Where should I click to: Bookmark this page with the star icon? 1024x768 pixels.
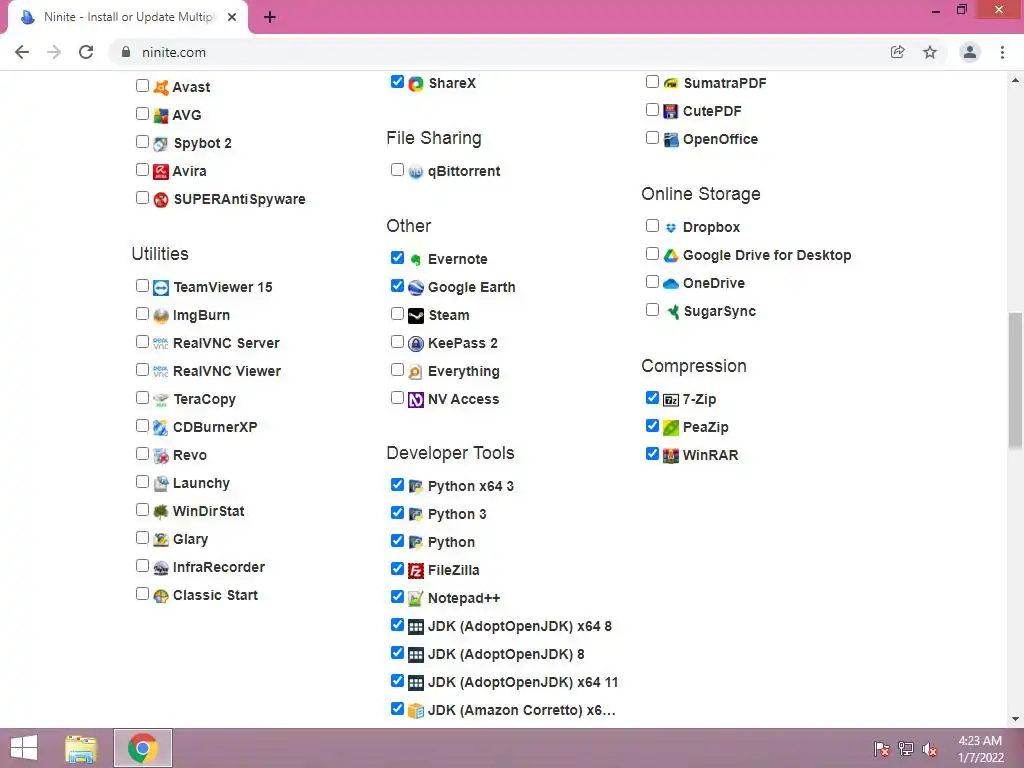930,52
